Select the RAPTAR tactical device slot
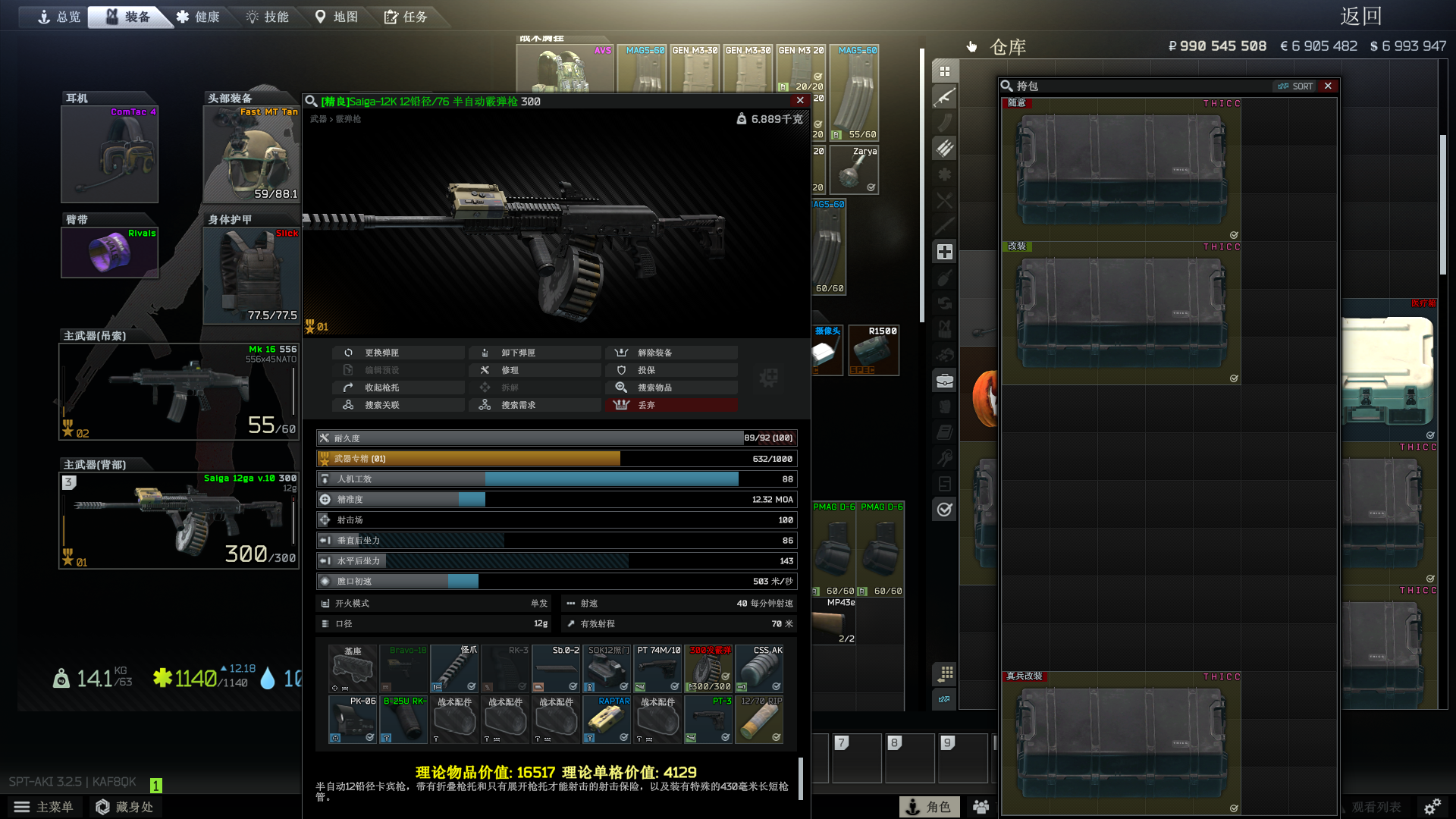The image size is (1456, 819). point(607,720)
